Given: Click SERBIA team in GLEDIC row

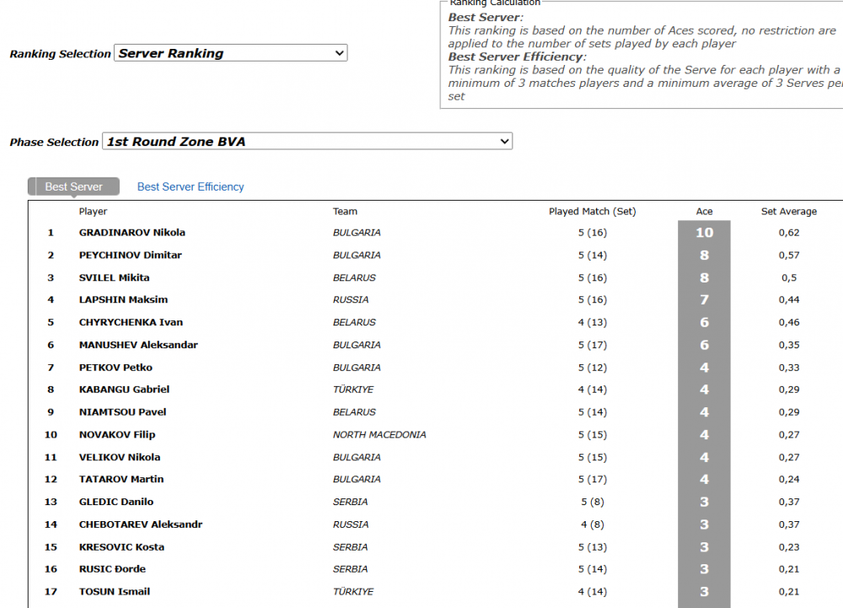Looking at the screenshot, I should [351, 502].
